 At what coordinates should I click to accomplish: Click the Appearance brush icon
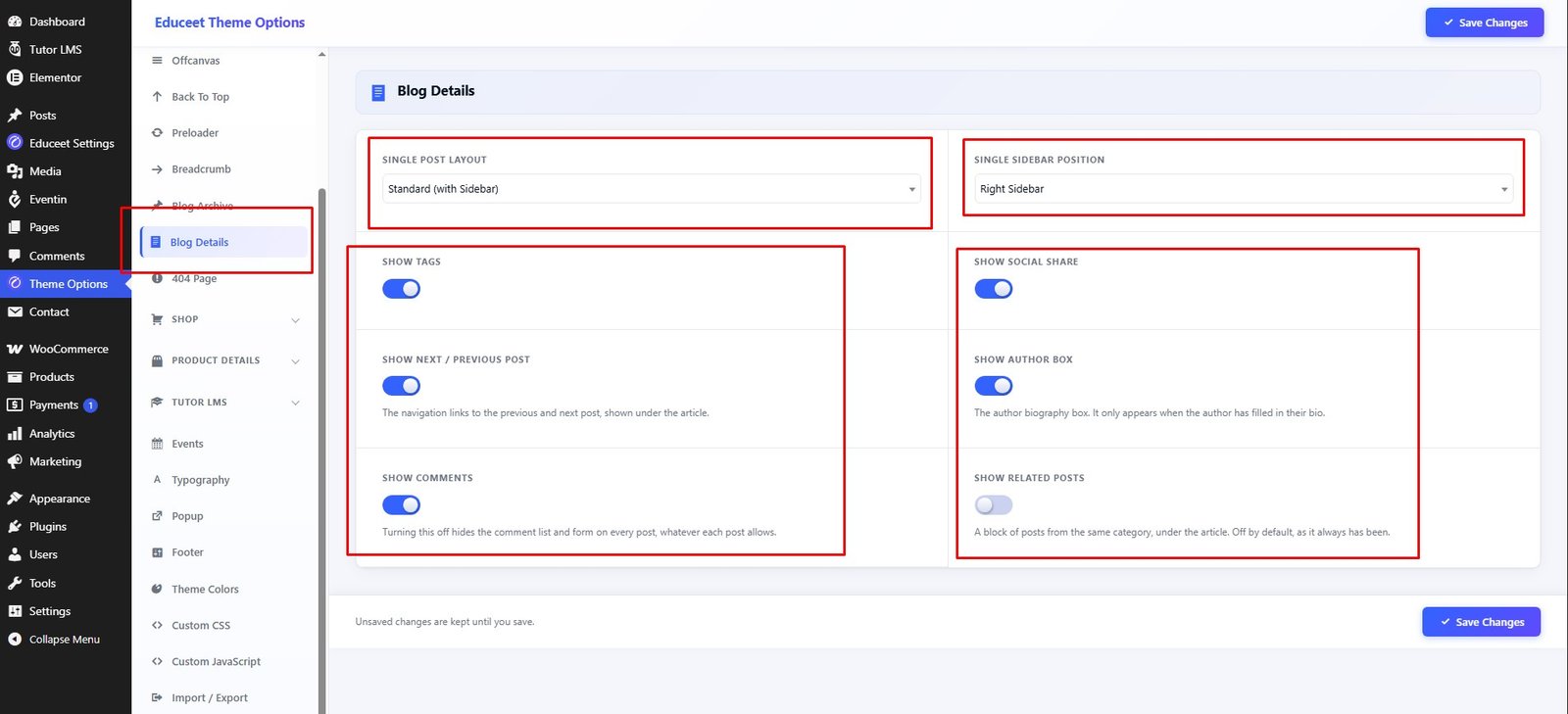(x=15, y=499)
